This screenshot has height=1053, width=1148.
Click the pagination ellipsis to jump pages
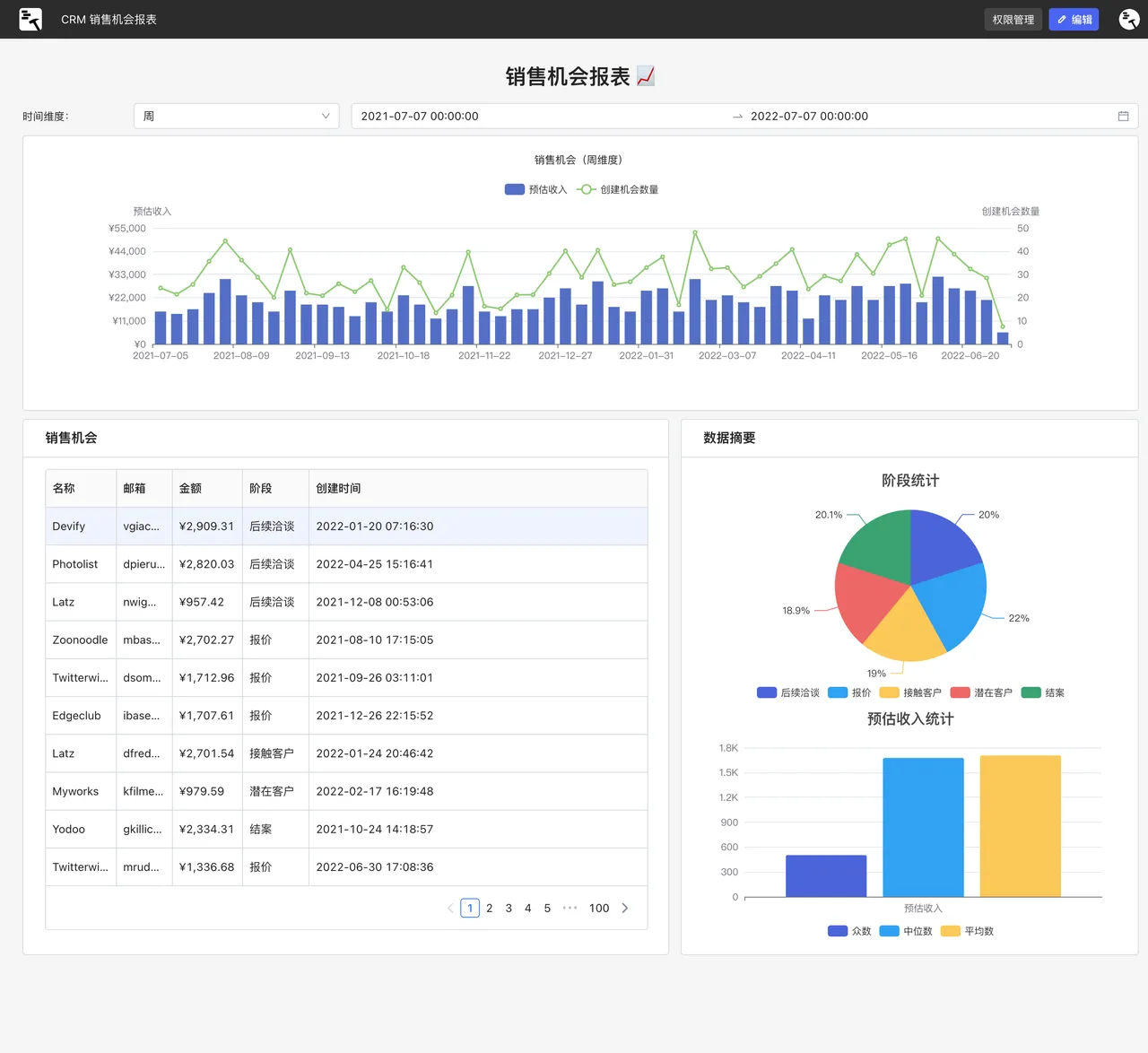pyautogui.click(x=570, y=908)
